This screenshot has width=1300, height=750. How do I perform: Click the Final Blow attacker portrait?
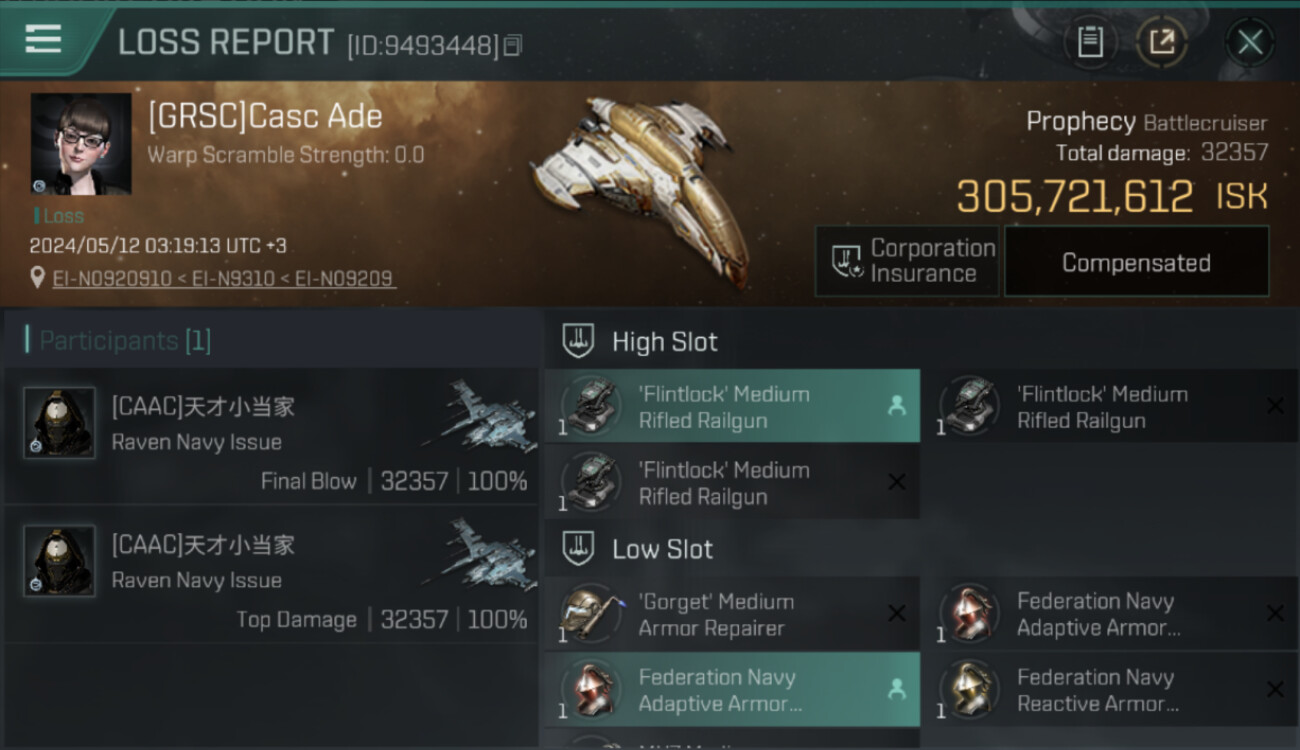point(59,423)
